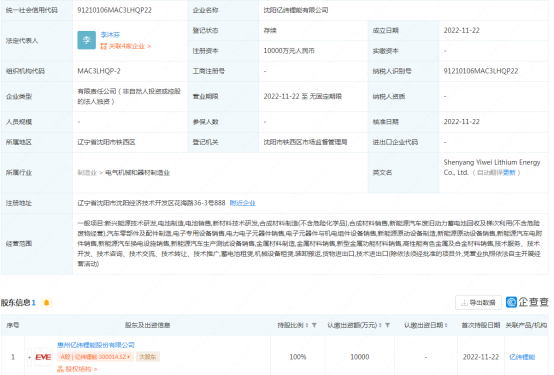Open legal representative 李沐芬 profile link

click(x=110, y=35)
